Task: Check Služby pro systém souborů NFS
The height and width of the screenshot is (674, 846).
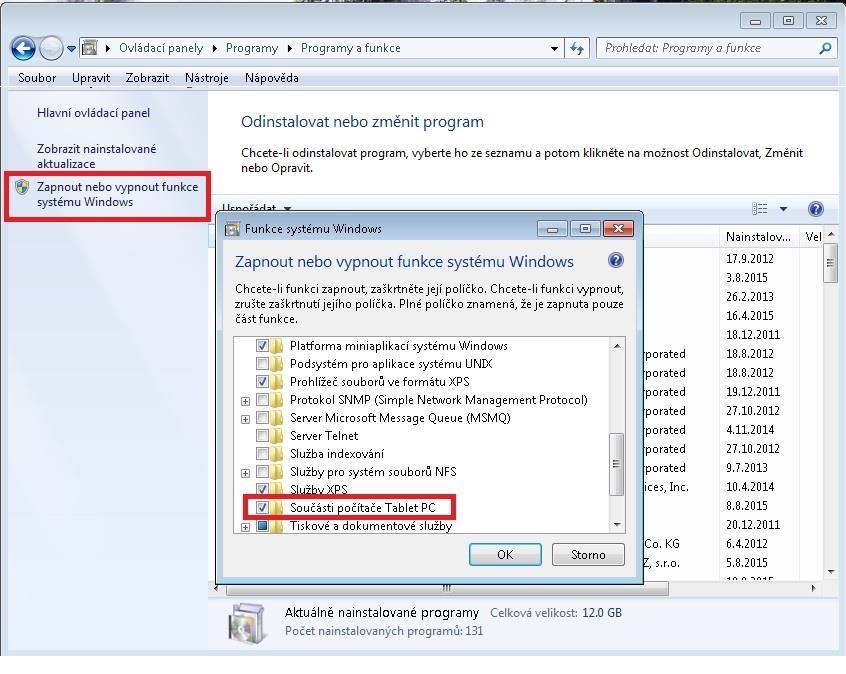Action: [262, 472]
